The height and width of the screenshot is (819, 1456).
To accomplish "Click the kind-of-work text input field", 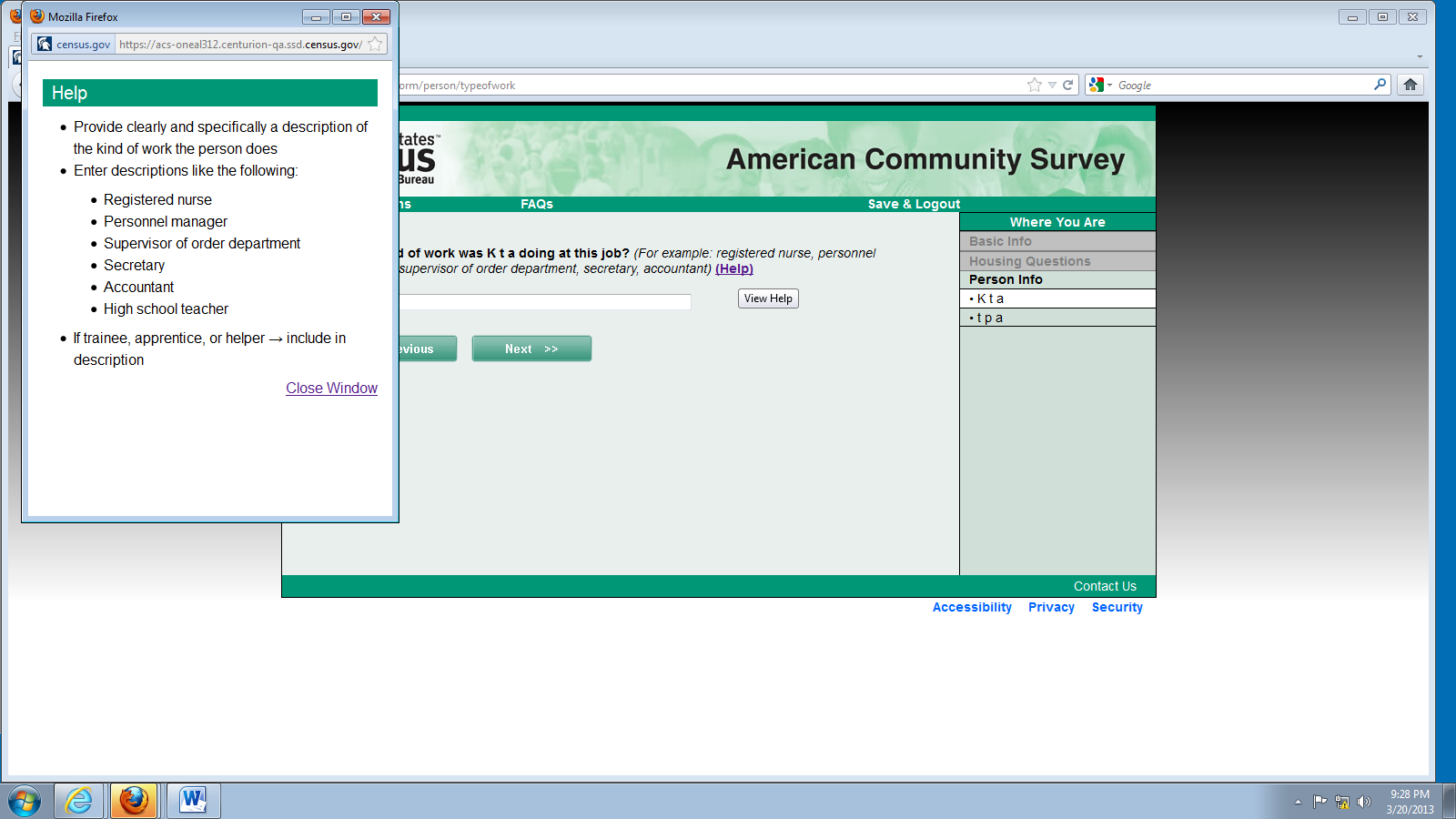I will [544, 301].
